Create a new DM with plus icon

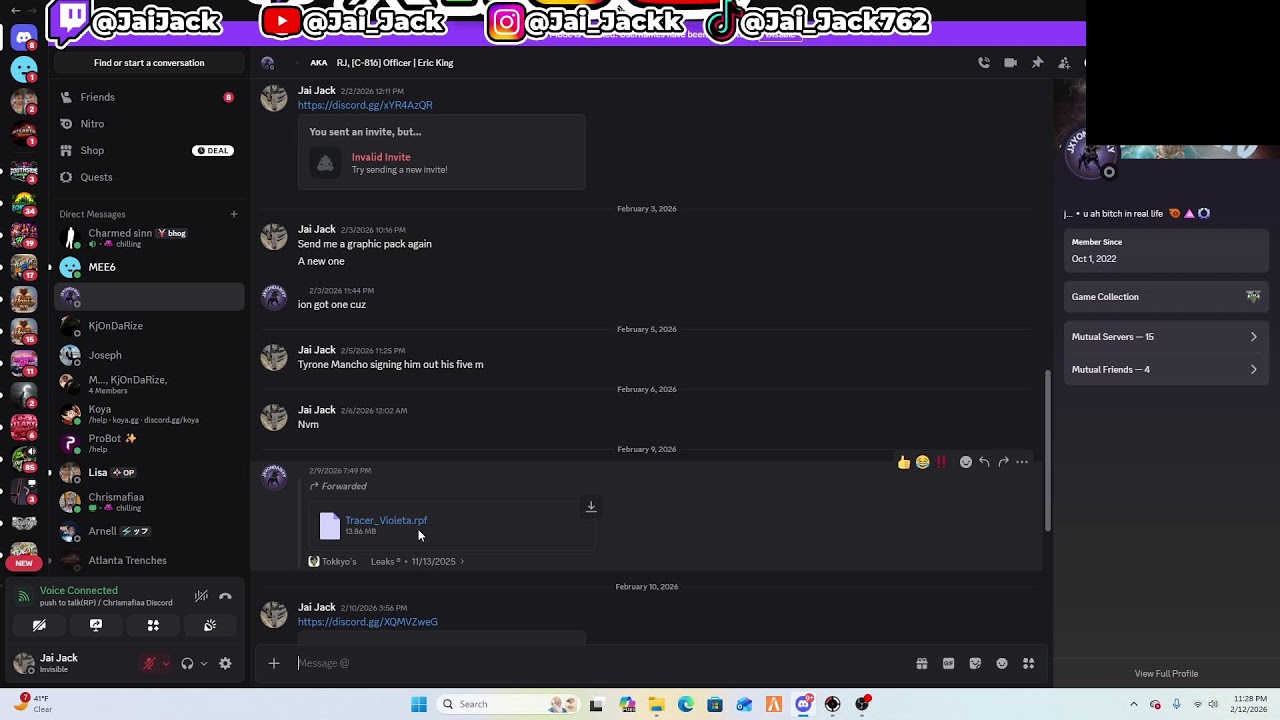[x=234, y=214]
